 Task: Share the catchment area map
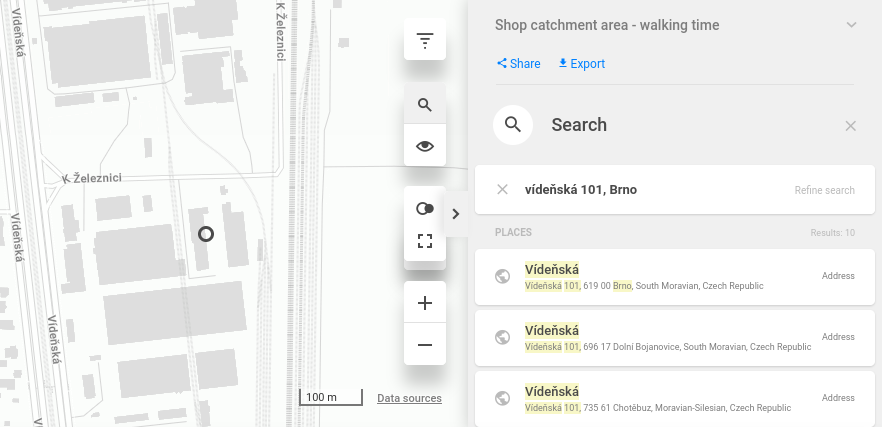pyautogui.click(x=518, y=64)
